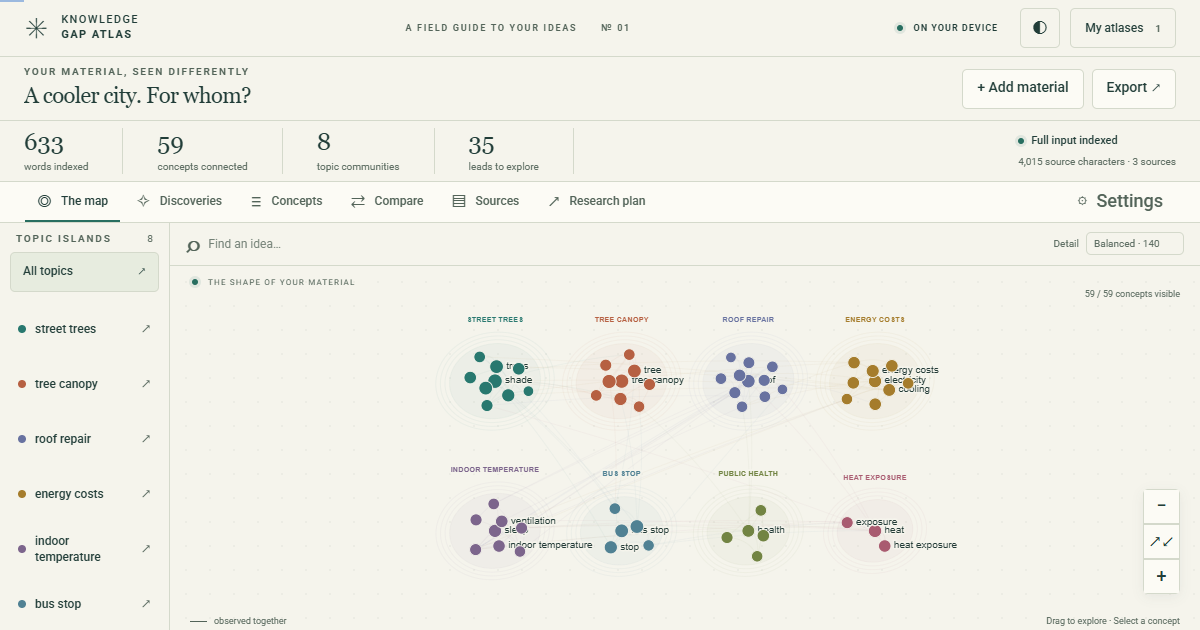The width and height of the screenshot is (1200, 630).
Task: Select the street trees topic island
Action: pos(84,329)
